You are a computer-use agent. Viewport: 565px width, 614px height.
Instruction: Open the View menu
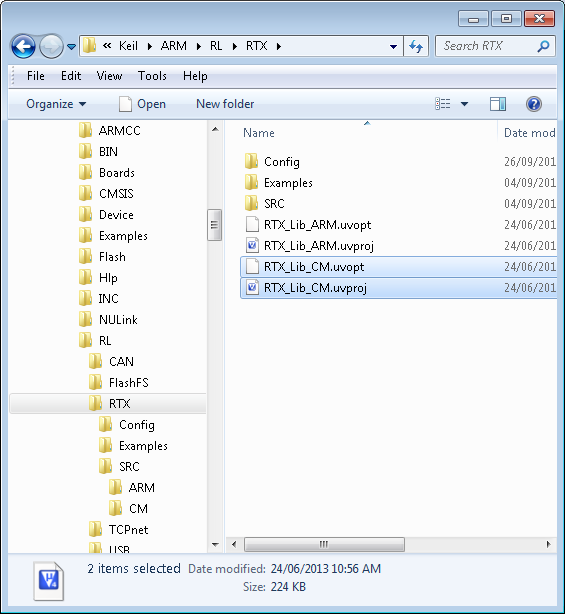pyautogui.click(x=109, y=76)
